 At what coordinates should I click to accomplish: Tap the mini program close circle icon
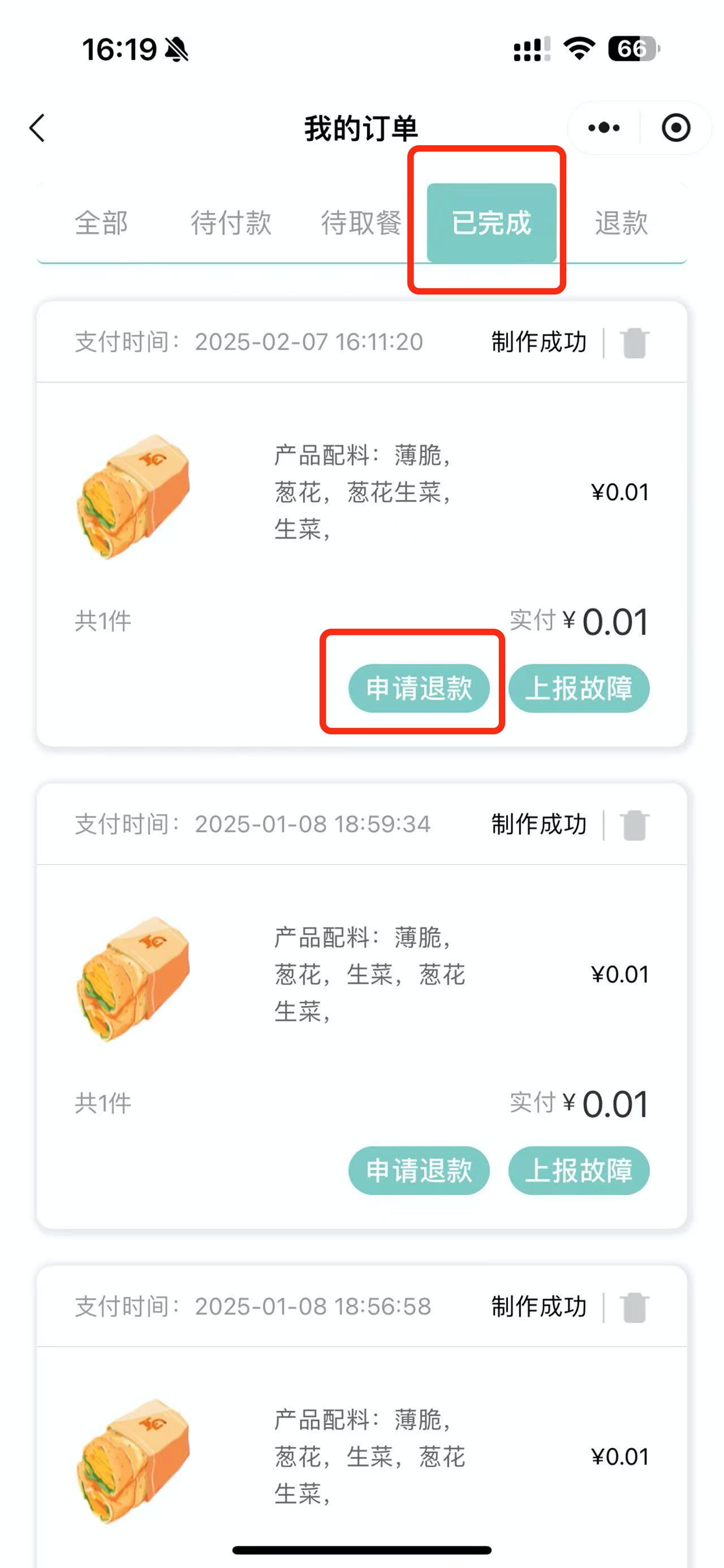pyautogui.click(x=675, y=128)
